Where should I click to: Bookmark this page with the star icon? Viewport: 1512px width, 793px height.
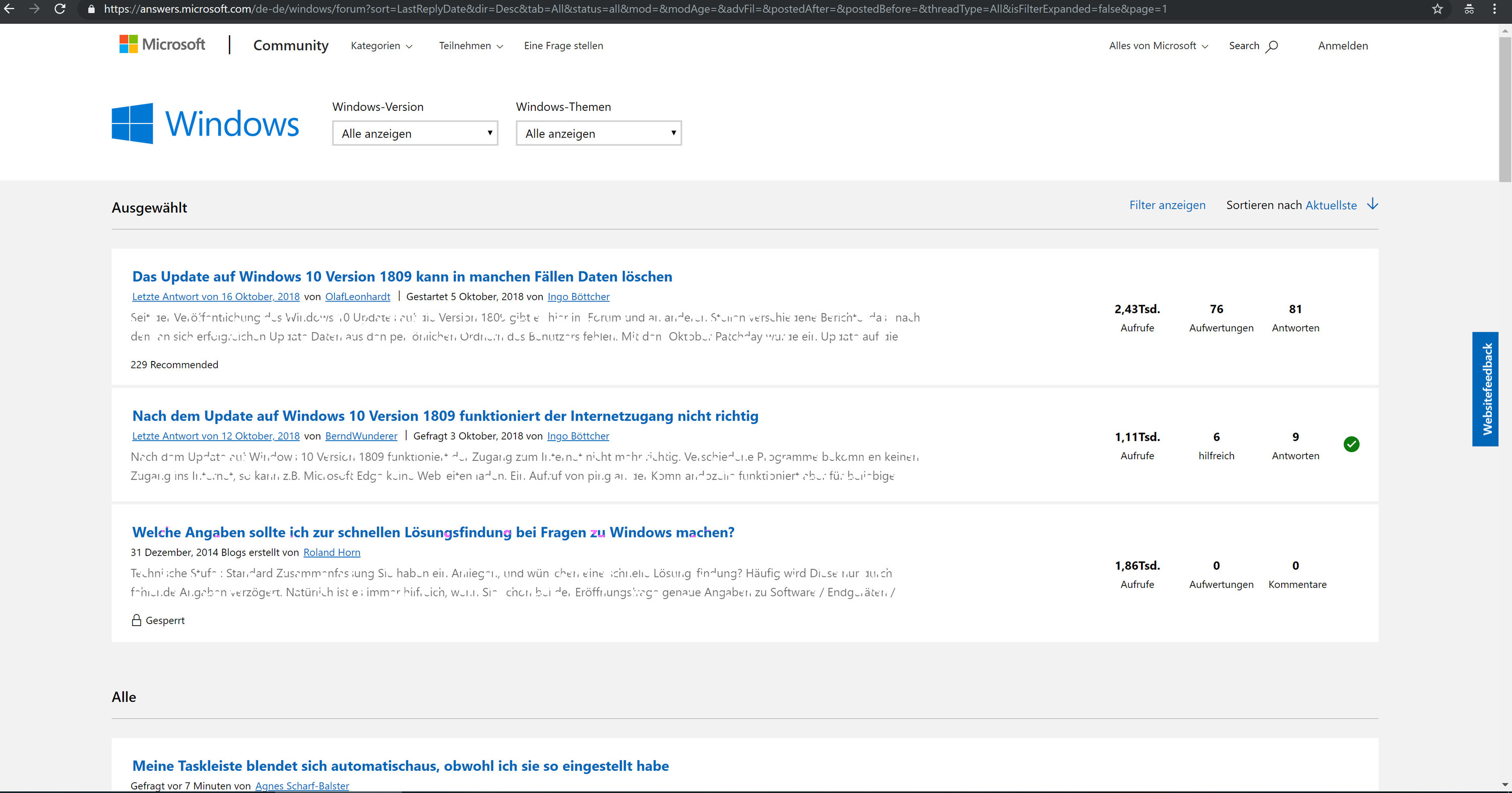tap(1437, 9)
